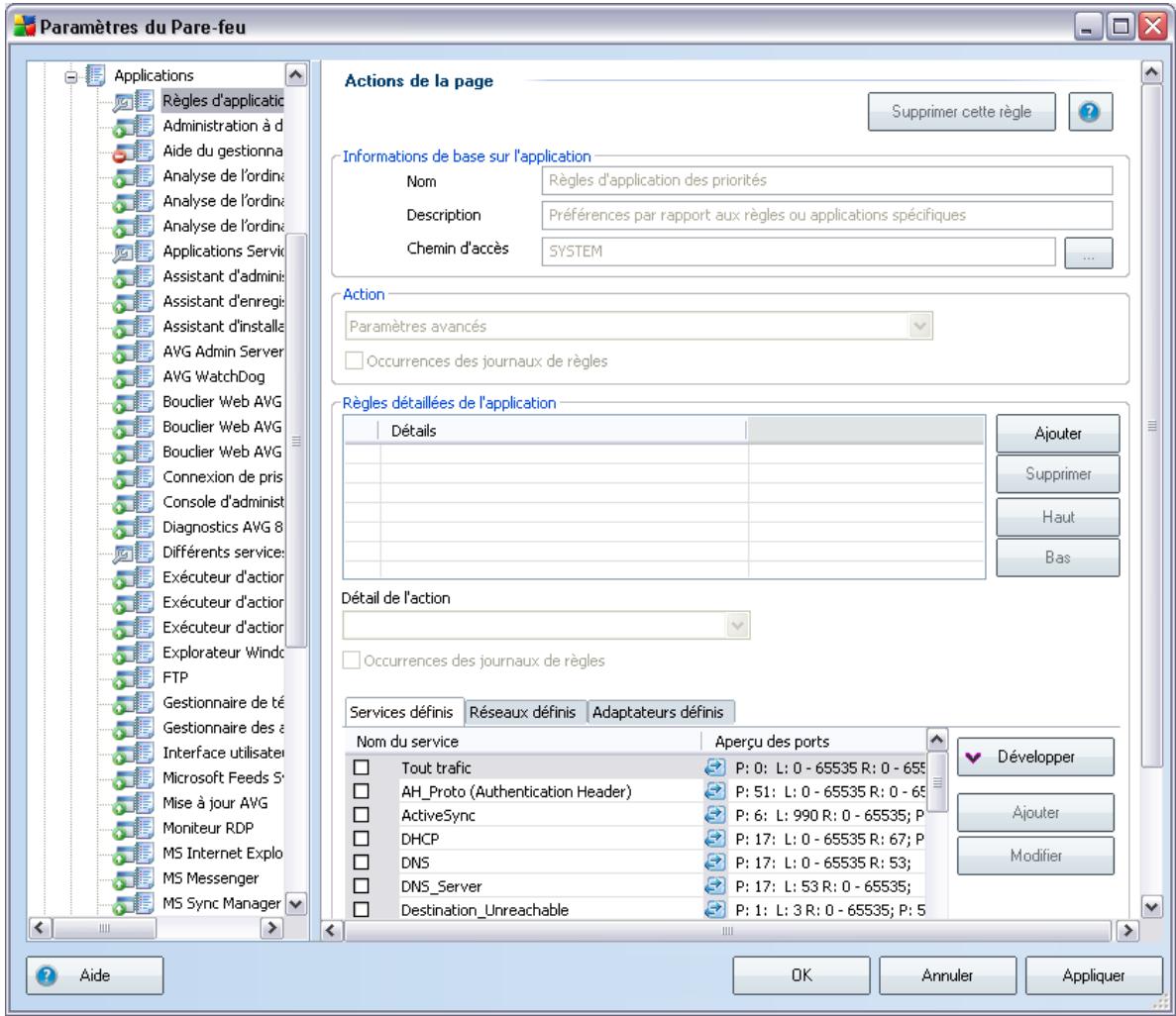Click the Développer expand button
The width and height of the screenshot is (1176, 1016).
(1035, 757)
